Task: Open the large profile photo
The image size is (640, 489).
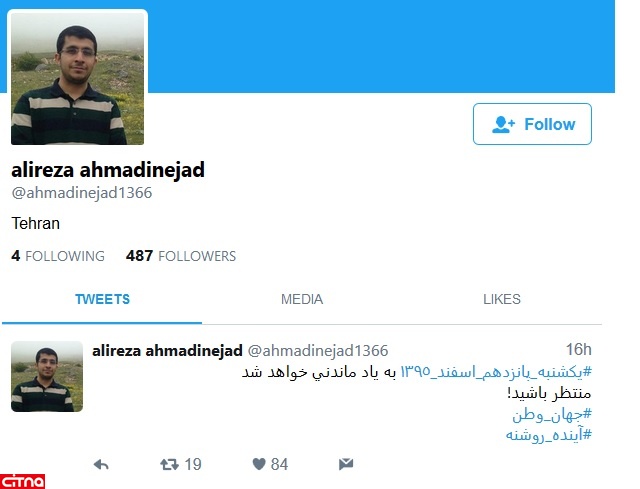Action: coord(78,78)
